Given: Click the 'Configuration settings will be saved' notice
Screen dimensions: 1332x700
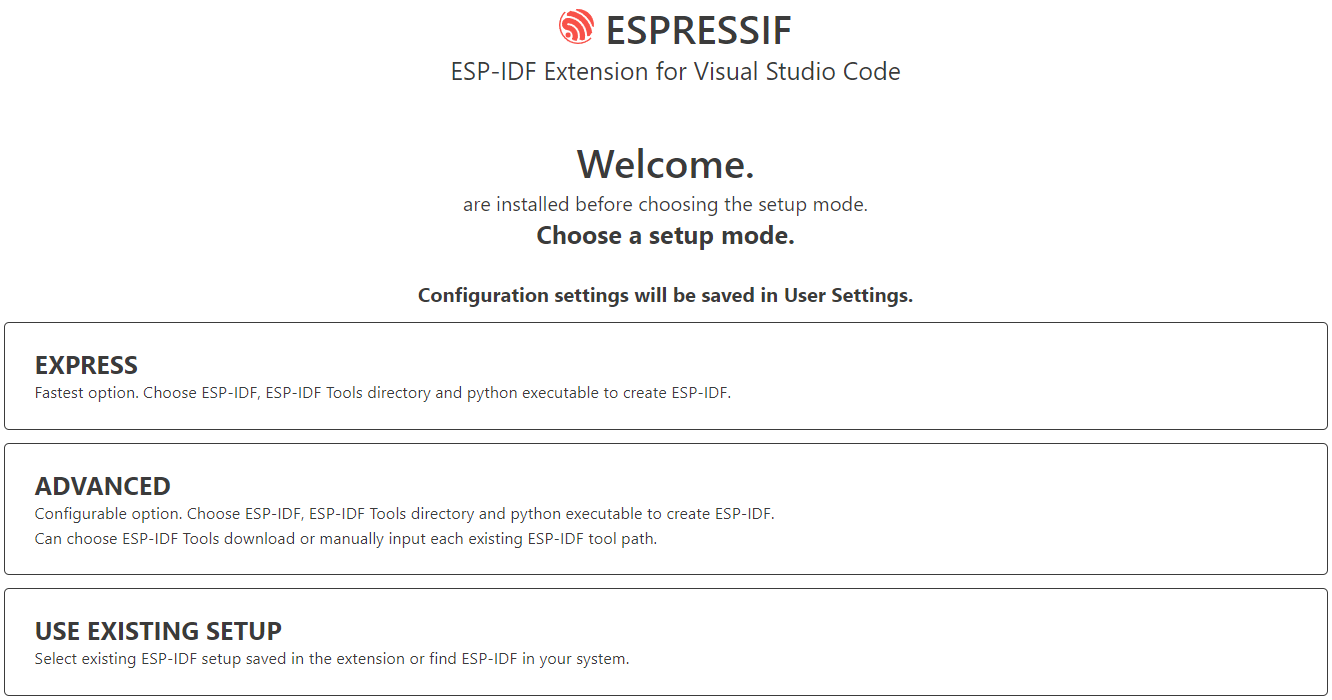Looking at the screenshot, I should (665, 296).
